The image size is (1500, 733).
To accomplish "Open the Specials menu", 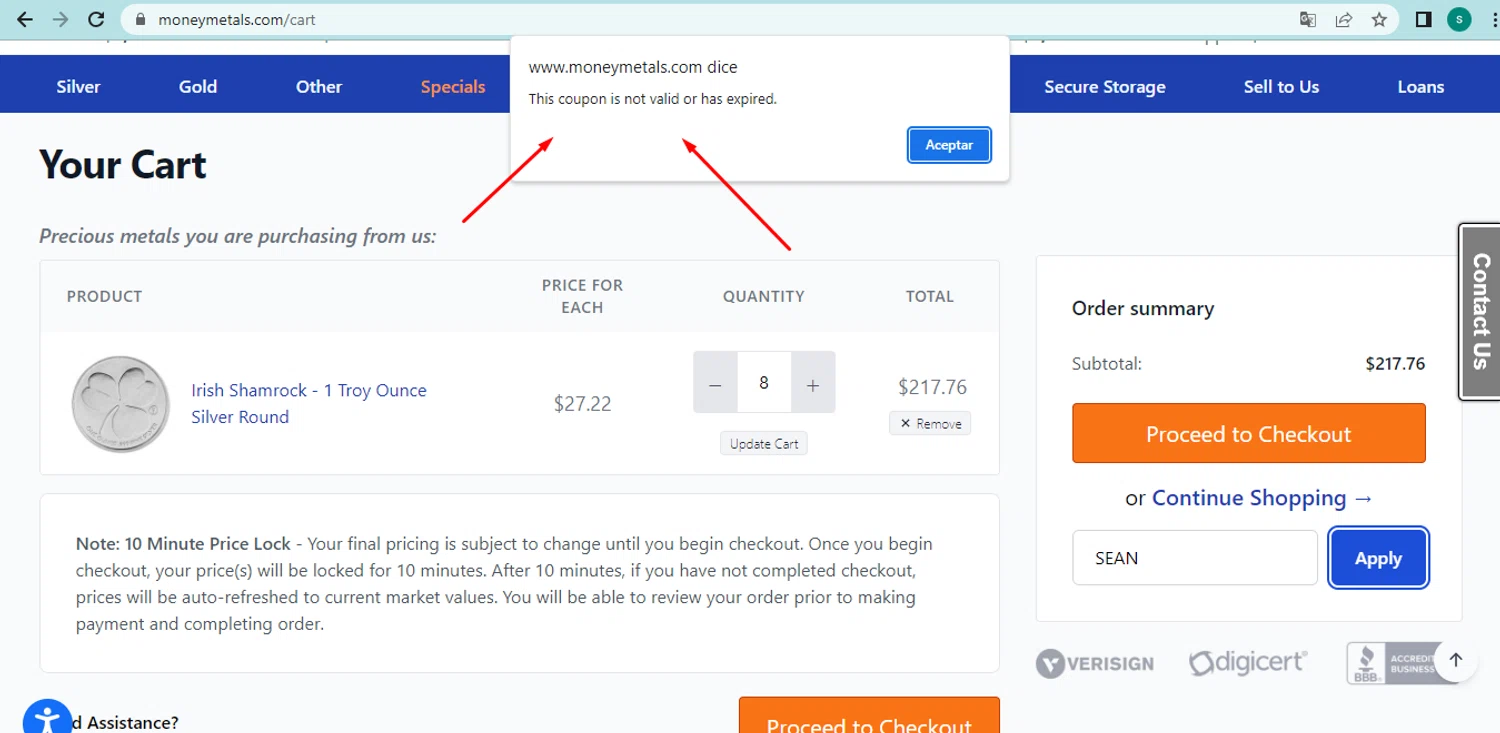I will (453, 87).
